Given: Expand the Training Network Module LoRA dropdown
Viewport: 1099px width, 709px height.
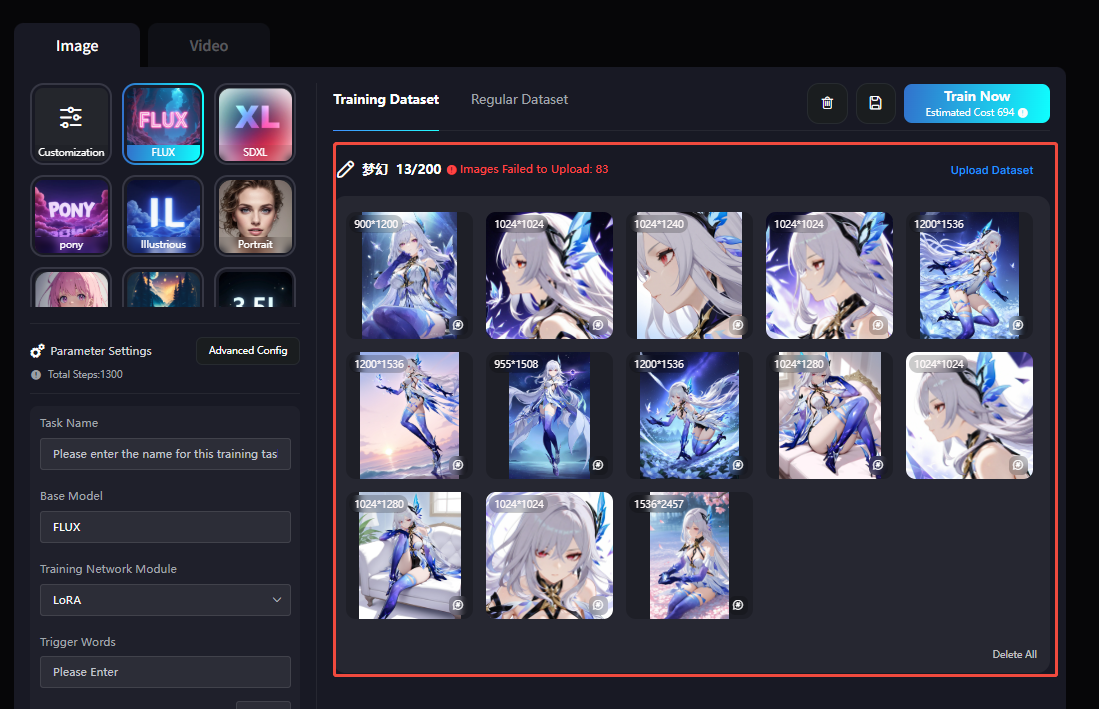Looking at the screenshot, I should click(165, 600).
